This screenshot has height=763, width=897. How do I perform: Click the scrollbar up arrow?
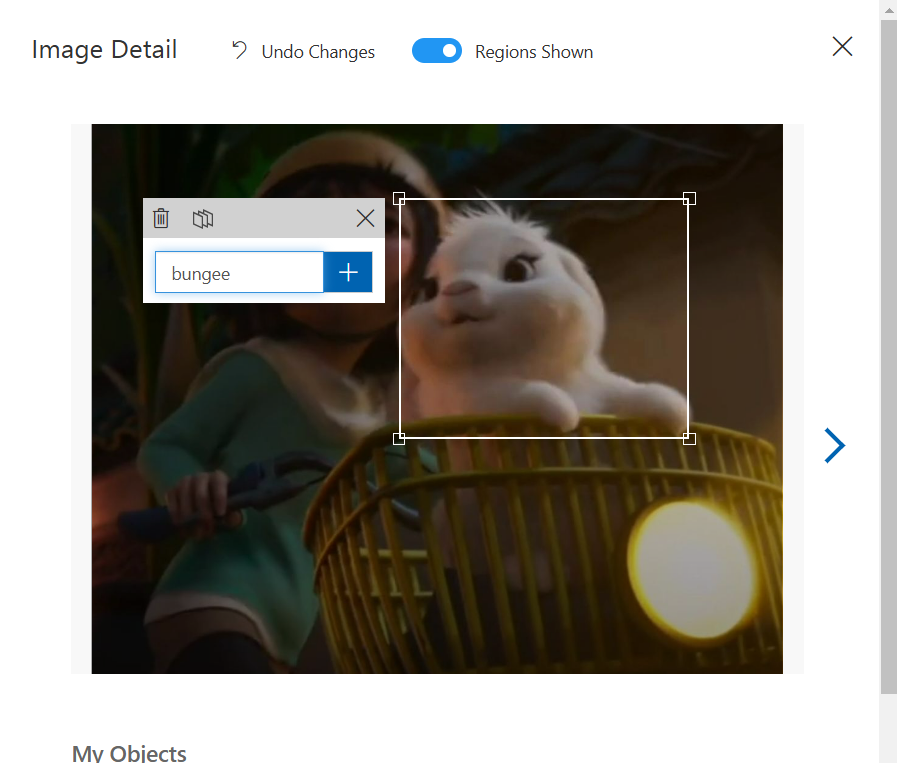coord(888,9)
